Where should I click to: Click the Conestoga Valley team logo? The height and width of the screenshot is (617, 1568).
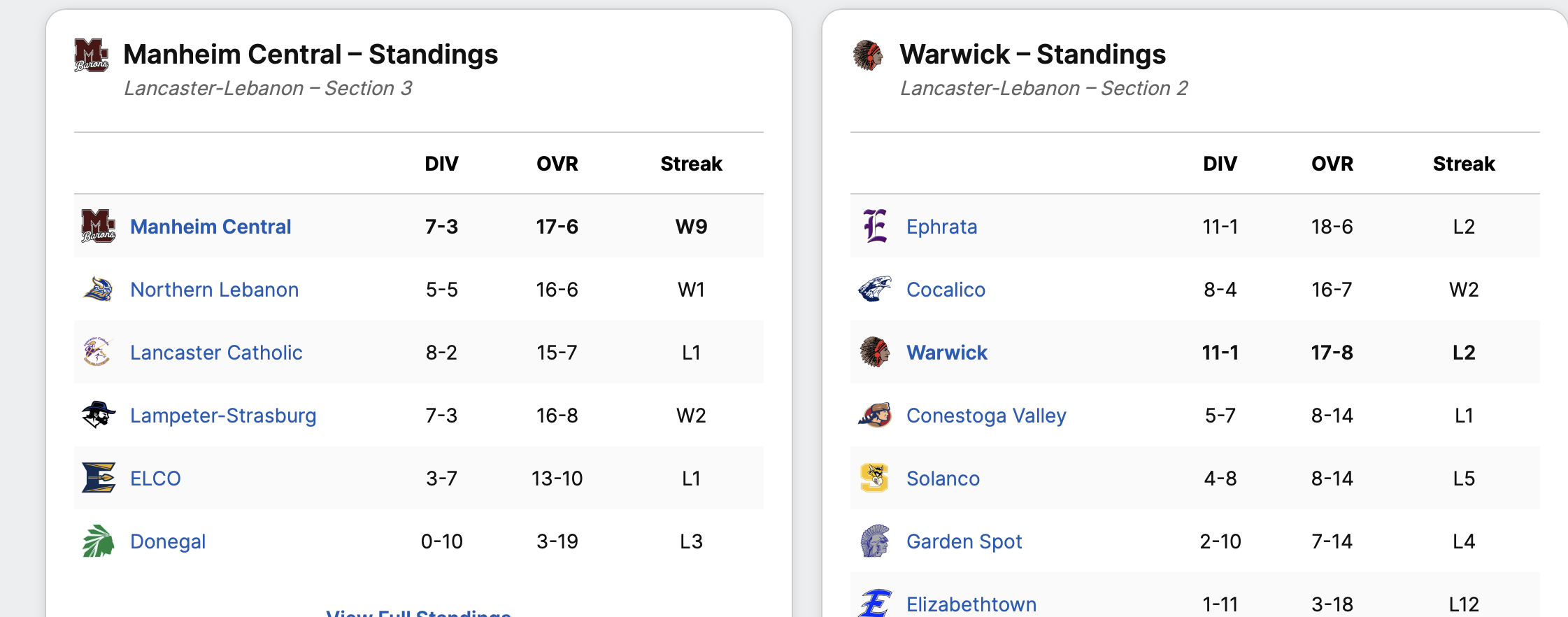pos(874,415)
